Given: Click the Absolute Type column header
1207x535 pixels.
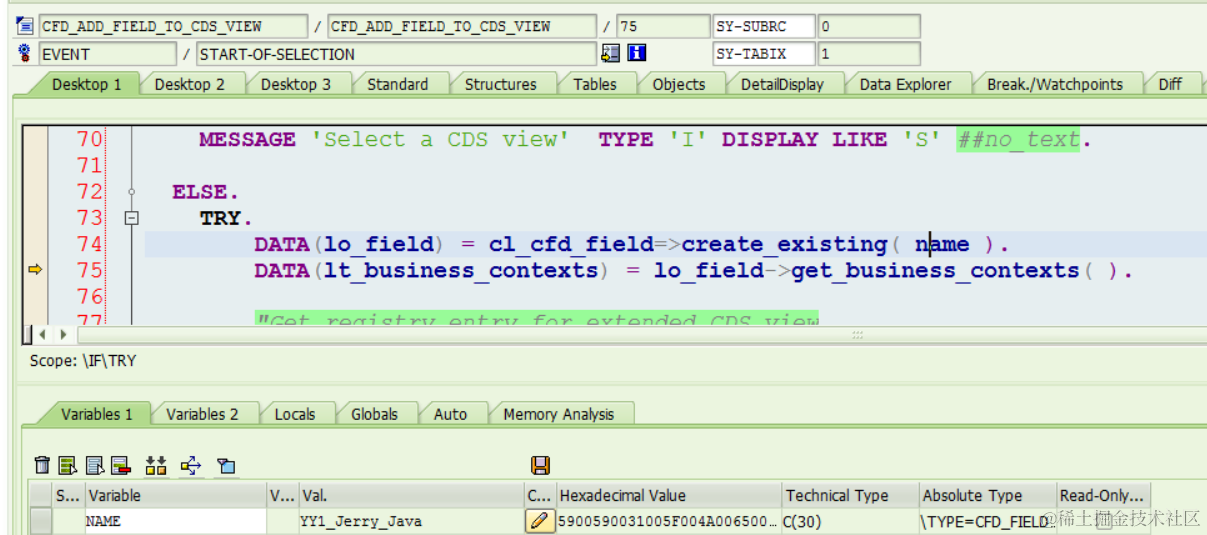Looking at the screenshot, I should pyautogui.click(x=987, y=495).
